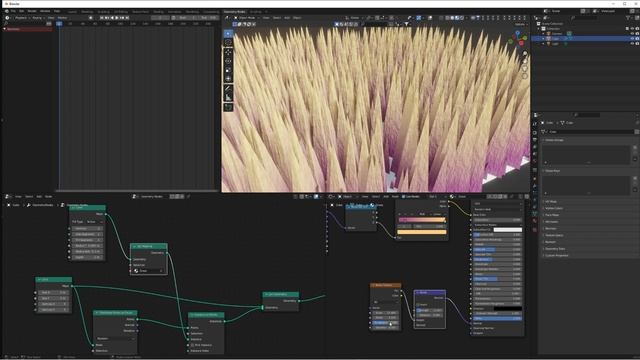Open Keying popover in timeline header

tap(38, 18)
